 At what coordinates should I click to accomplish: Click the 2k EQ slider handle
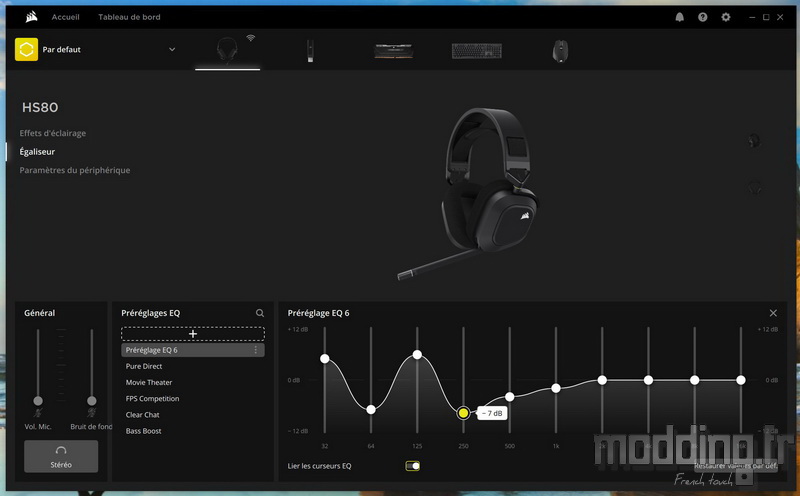(602, 380)
